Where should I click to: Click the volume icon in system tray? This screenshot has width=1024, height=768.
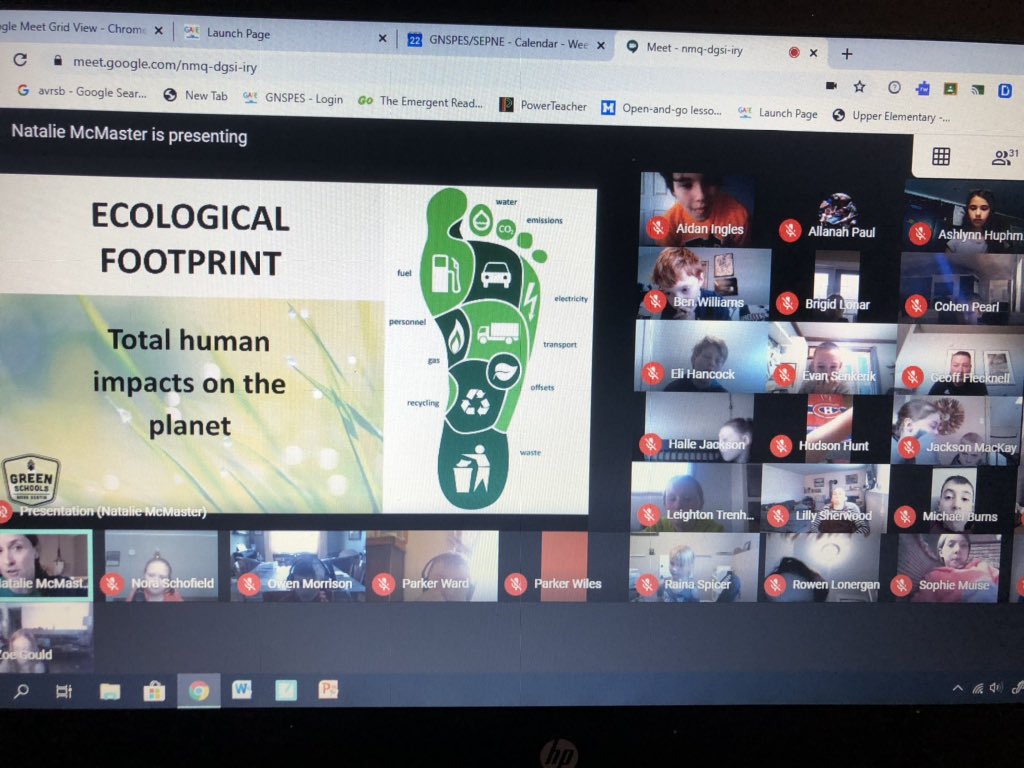pos(996,688)
